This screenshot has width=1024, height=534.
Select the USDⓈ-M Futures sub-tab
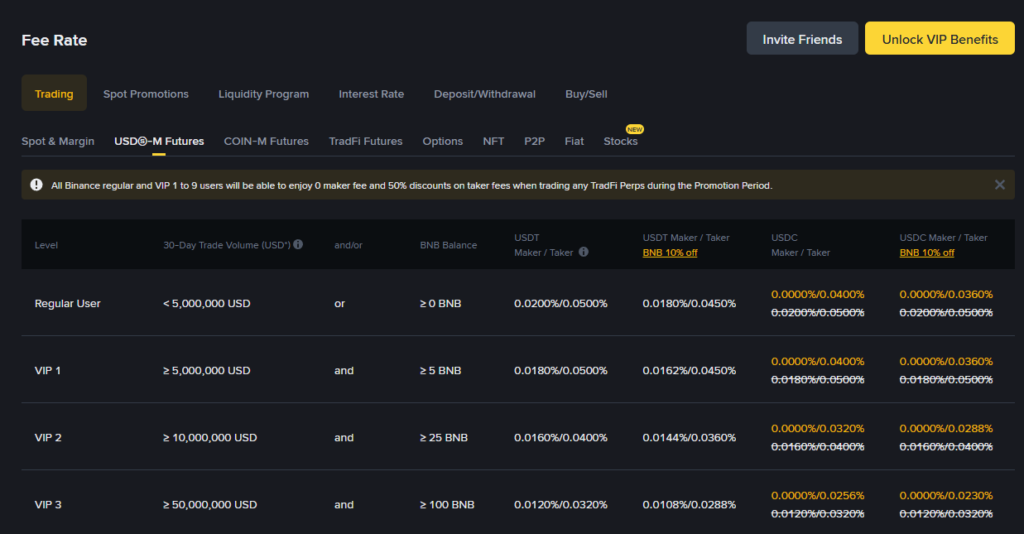click(x=159, y=141)
